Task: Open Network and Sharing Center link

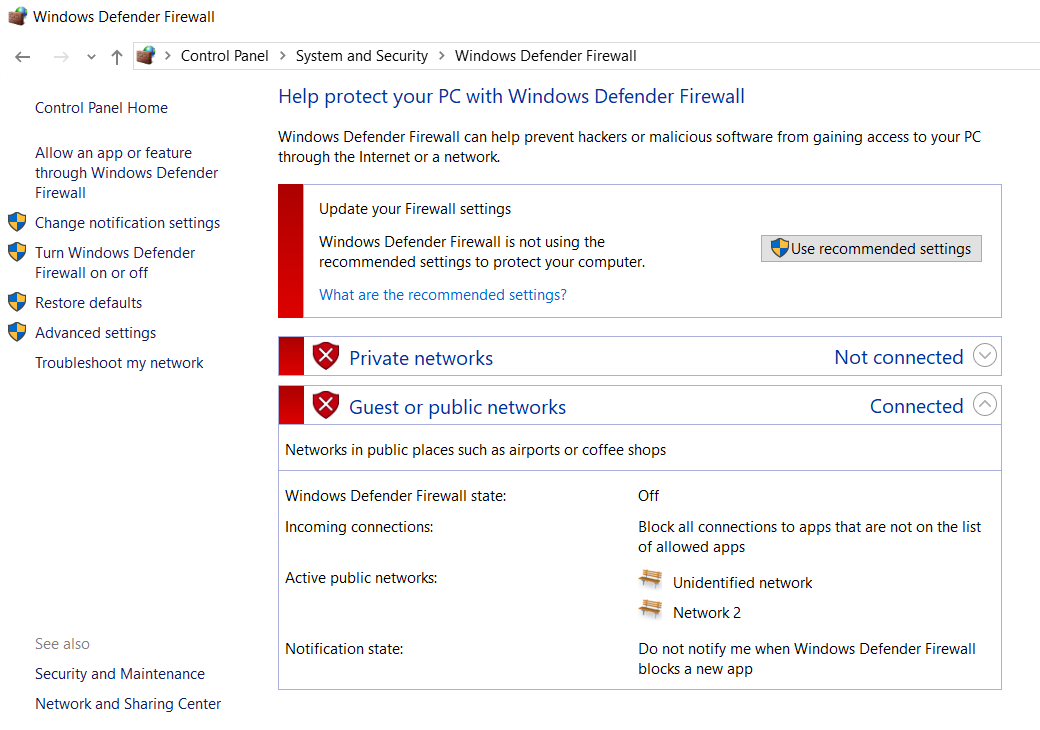Action: click(x=128, y=703)
